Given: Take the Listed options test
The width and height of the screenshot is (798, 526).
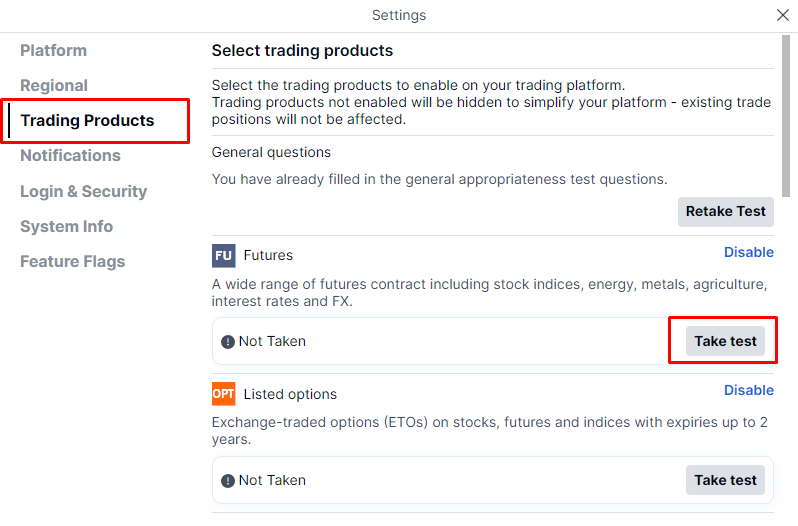Looking at the screenshot, I should click(725, 480).
